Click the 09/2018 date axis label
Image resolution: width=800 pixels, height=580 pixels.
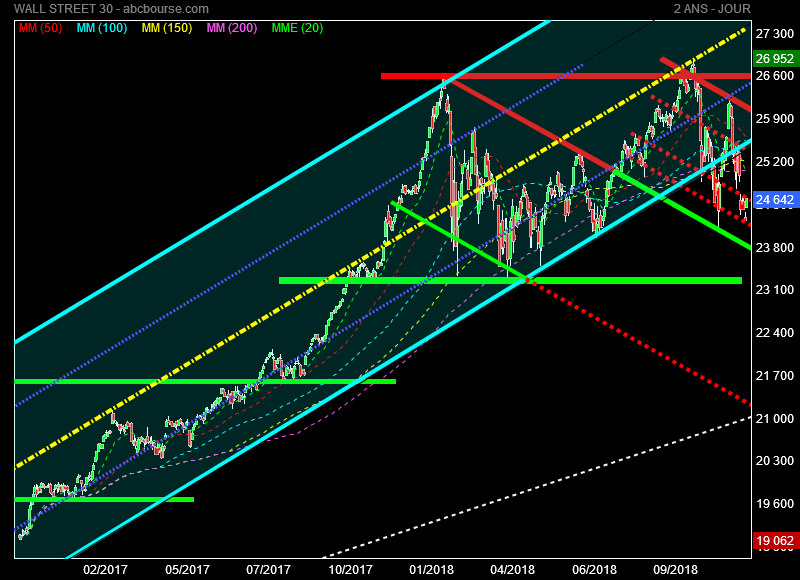click(x=675, y=569)
